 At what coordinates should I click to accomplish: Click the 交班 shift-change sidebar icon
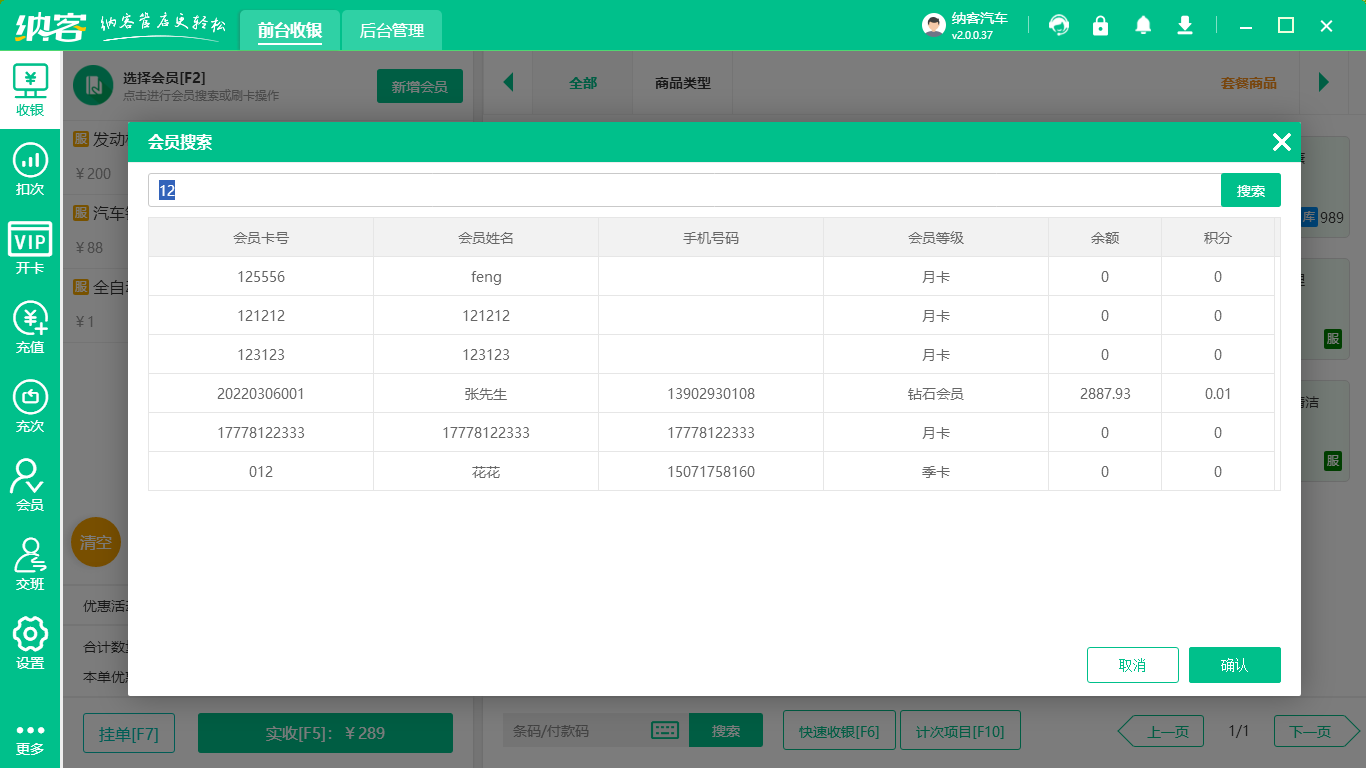point(30,560)
